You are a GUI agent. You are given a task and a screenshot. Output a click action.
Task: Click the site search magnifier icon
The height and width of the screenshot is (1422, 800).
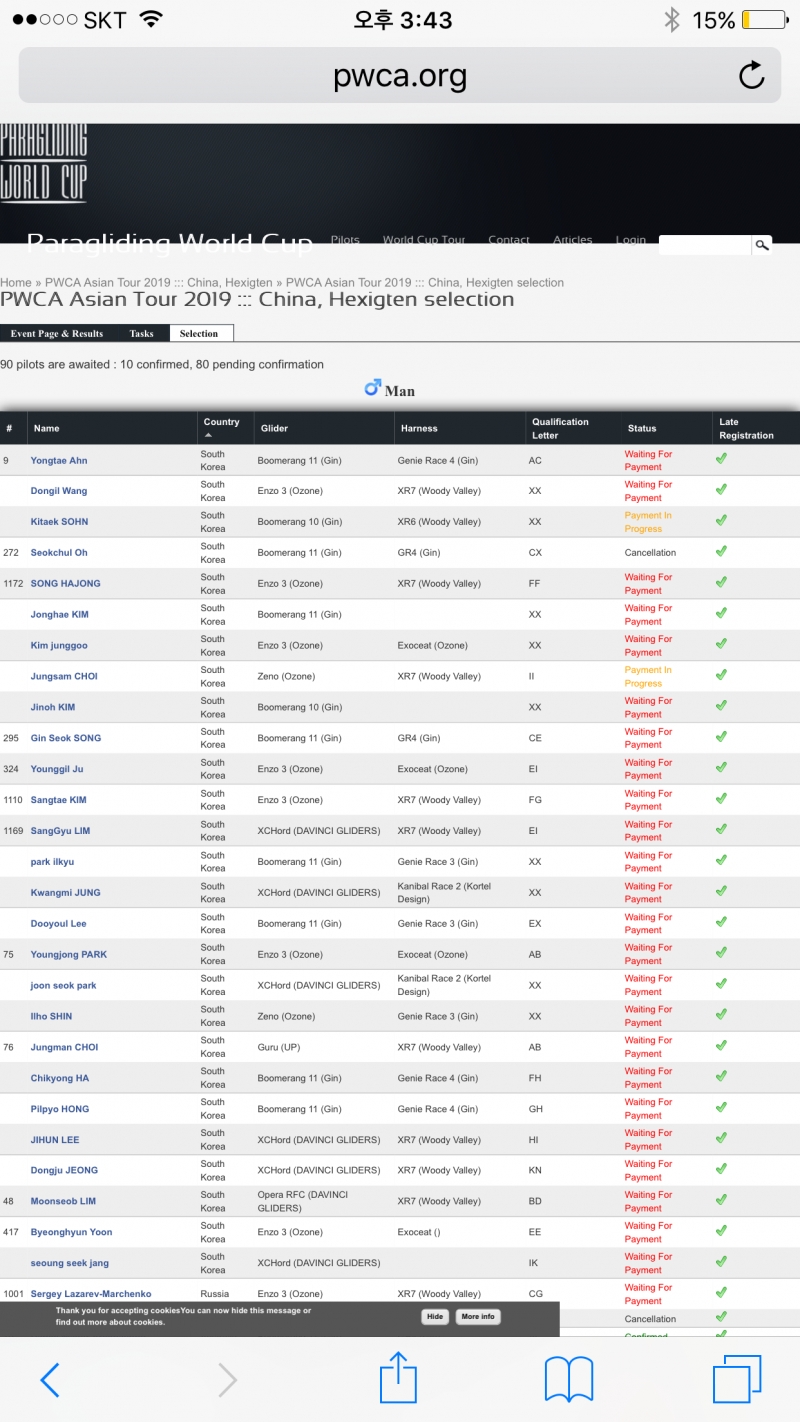click(762, 245)
